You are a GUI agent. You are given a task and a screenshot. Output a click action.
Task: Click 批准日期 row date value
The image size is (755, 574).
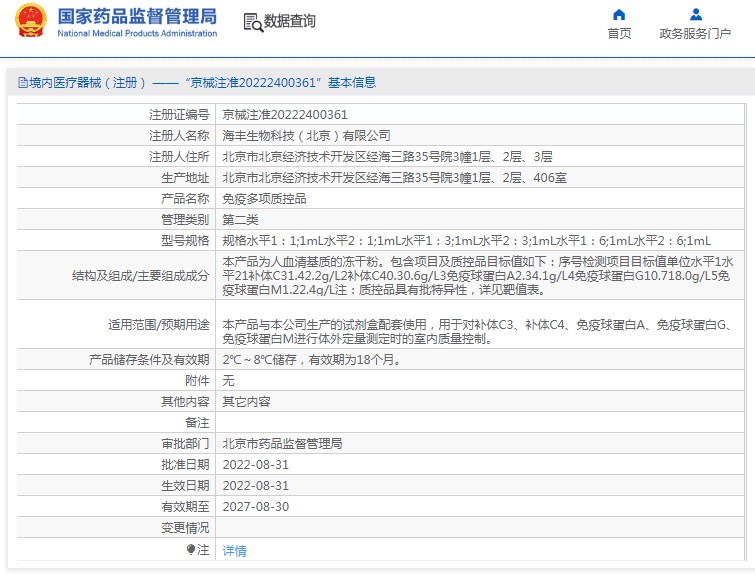256,465
